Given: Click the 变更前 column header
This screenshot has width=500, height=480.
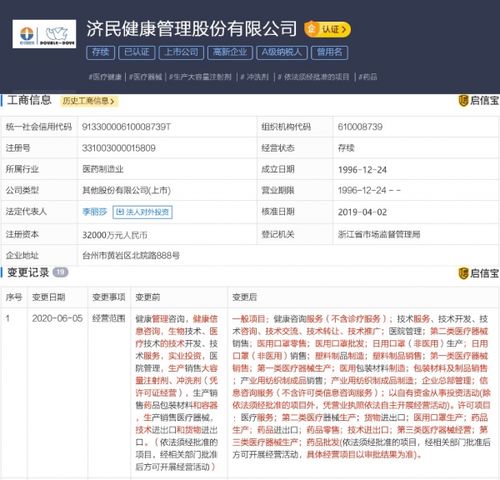Looking at the screenshot, I should [148, 297].
